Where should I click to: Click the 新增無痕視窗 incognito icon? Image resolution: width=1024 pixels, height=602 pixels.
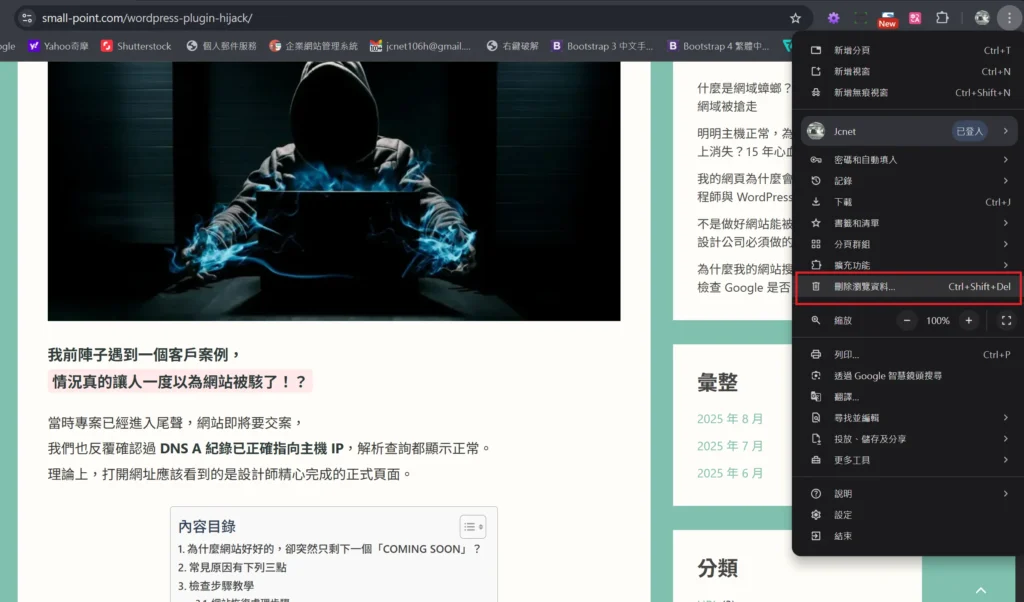(816, 92)
